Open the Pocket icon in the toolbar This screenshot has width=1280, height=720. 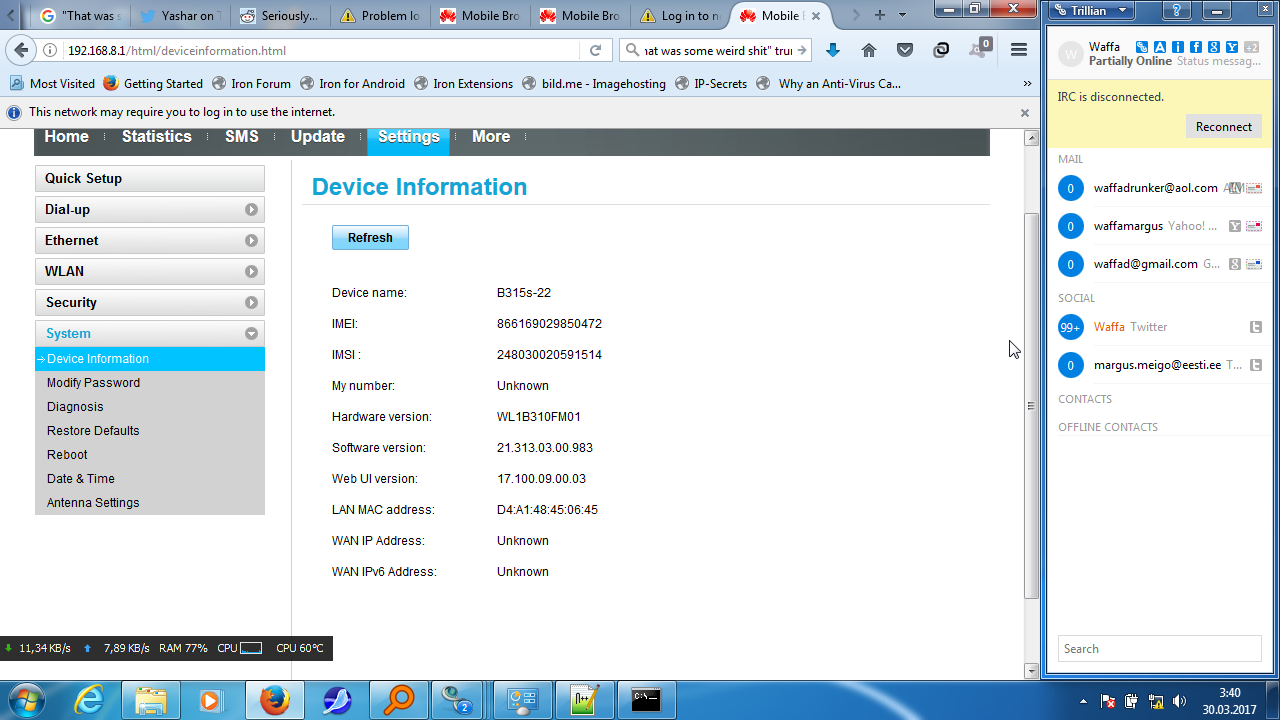click(x=904, y=50)
